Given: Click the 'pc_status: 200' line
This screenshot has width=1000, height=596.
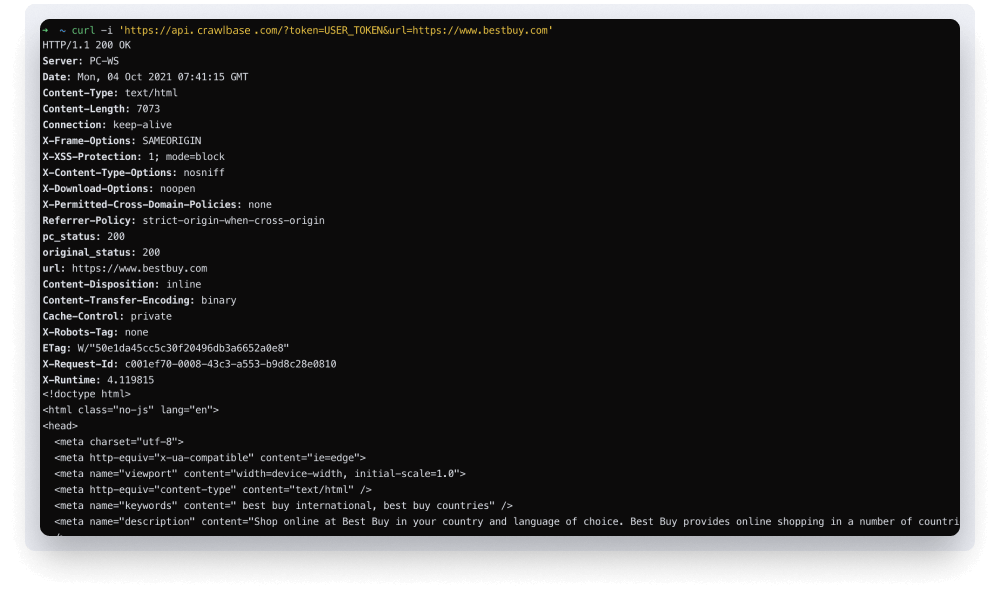Looking at the screenshot, I should (x=84, y=236).
